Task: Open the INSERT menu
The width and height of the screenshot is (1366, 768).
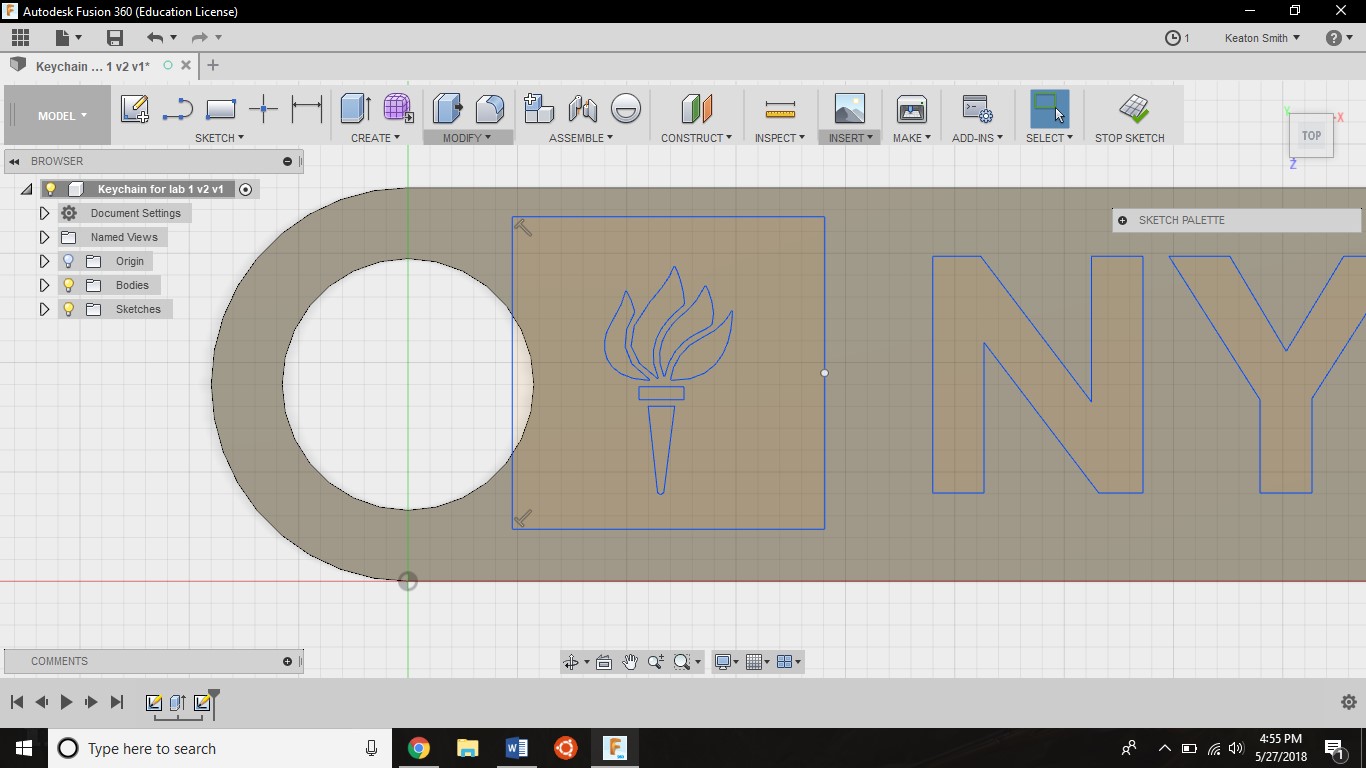Action: click(x=851, y=138)
